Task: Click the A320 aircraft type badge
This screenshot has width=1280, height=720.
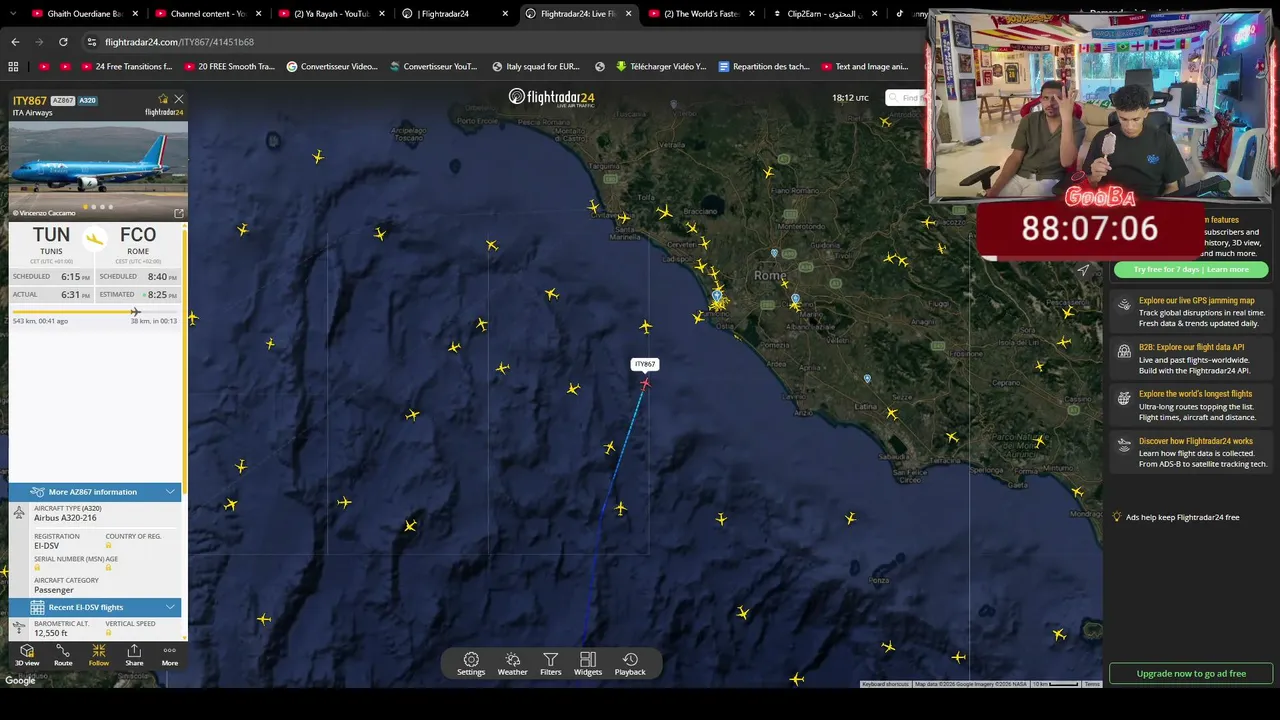Action: [88, 101]
